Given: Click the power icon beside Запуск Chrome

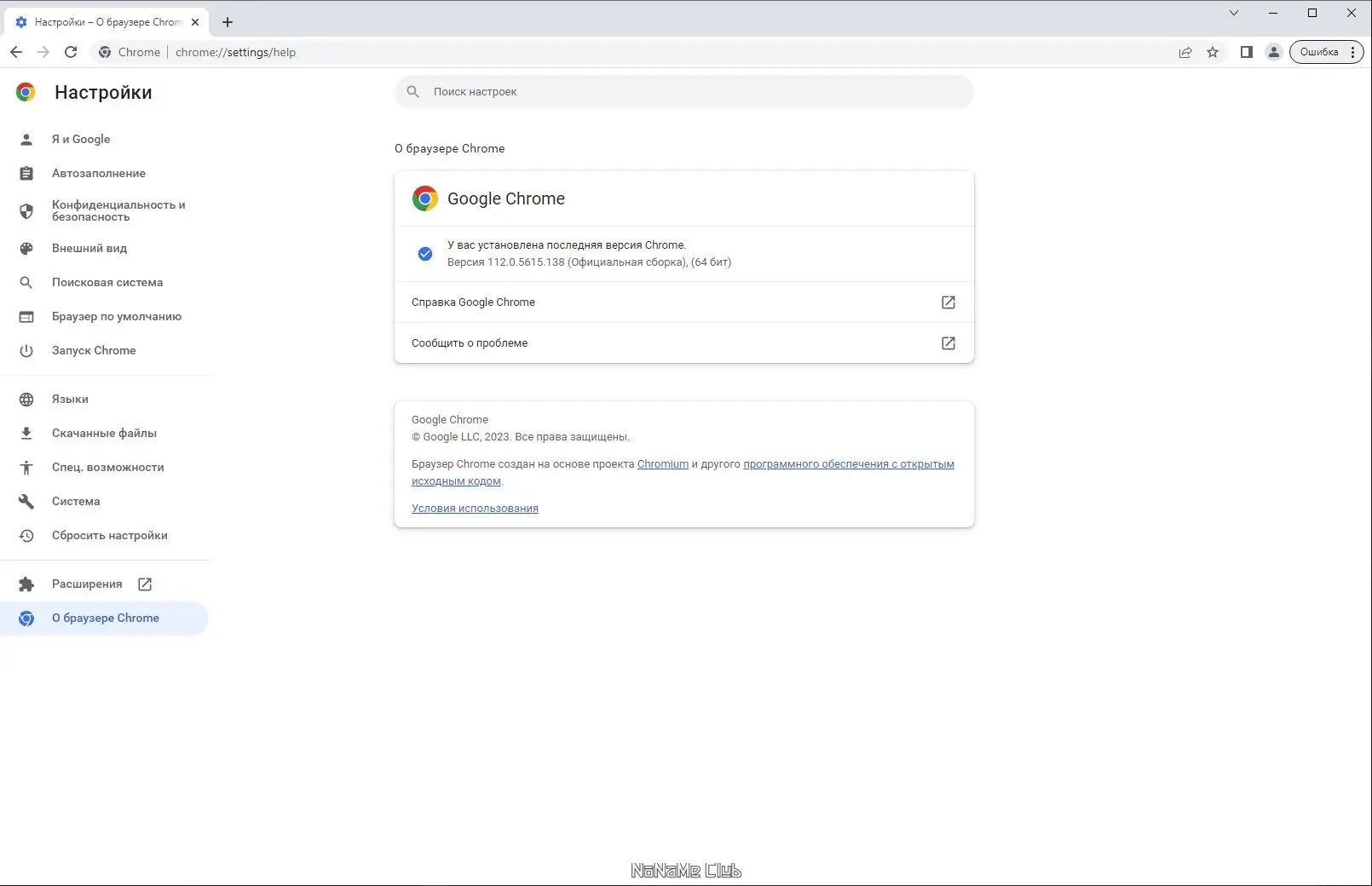Looking at the screenshot, I should 26,350.
